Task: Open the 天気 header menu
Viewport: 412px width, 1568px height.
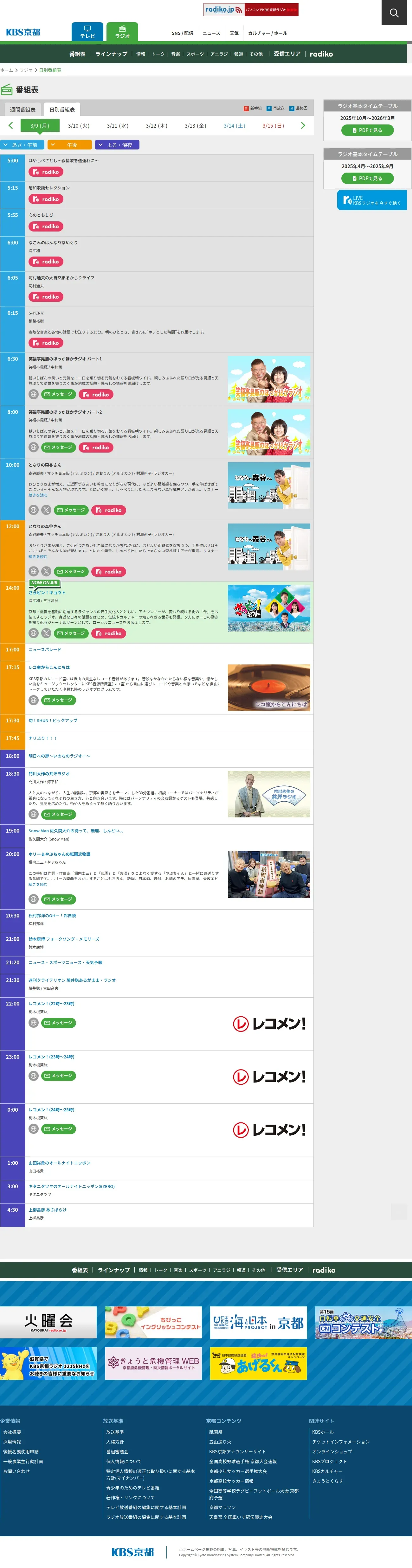Action: click(234, 34)
